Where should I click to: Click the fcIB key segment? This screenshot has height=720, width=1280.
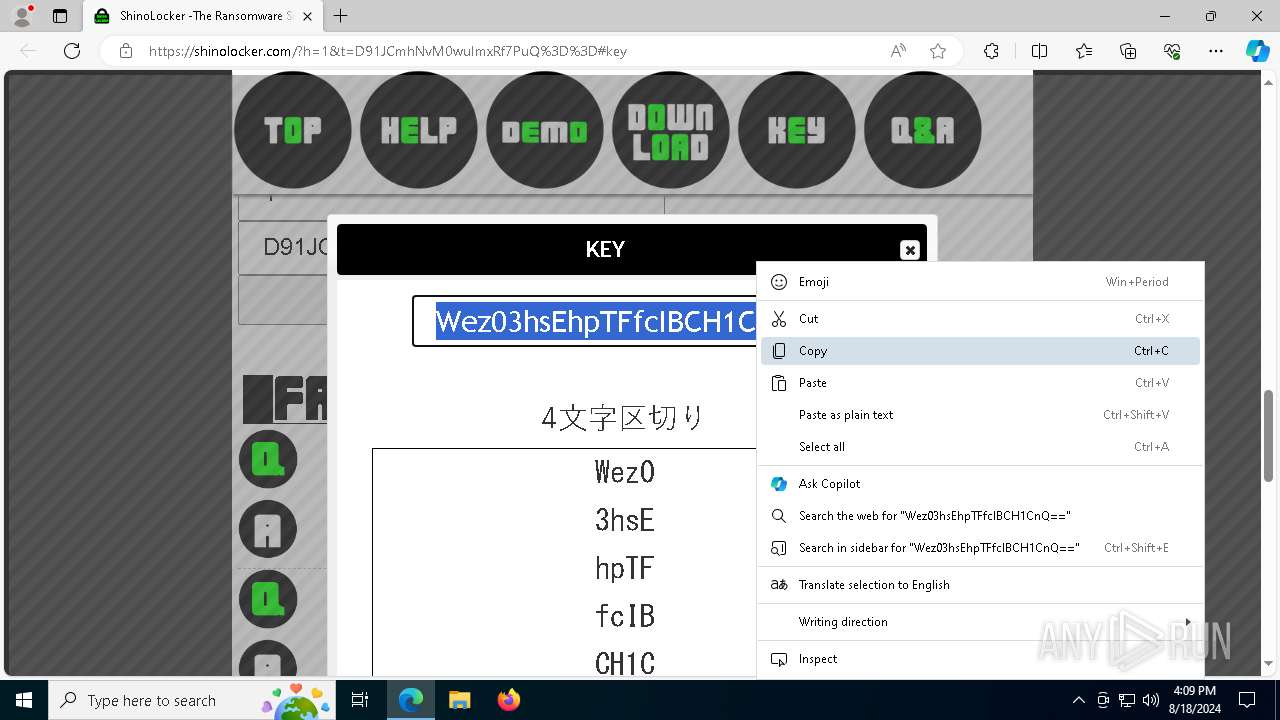(x=625, y=616)
